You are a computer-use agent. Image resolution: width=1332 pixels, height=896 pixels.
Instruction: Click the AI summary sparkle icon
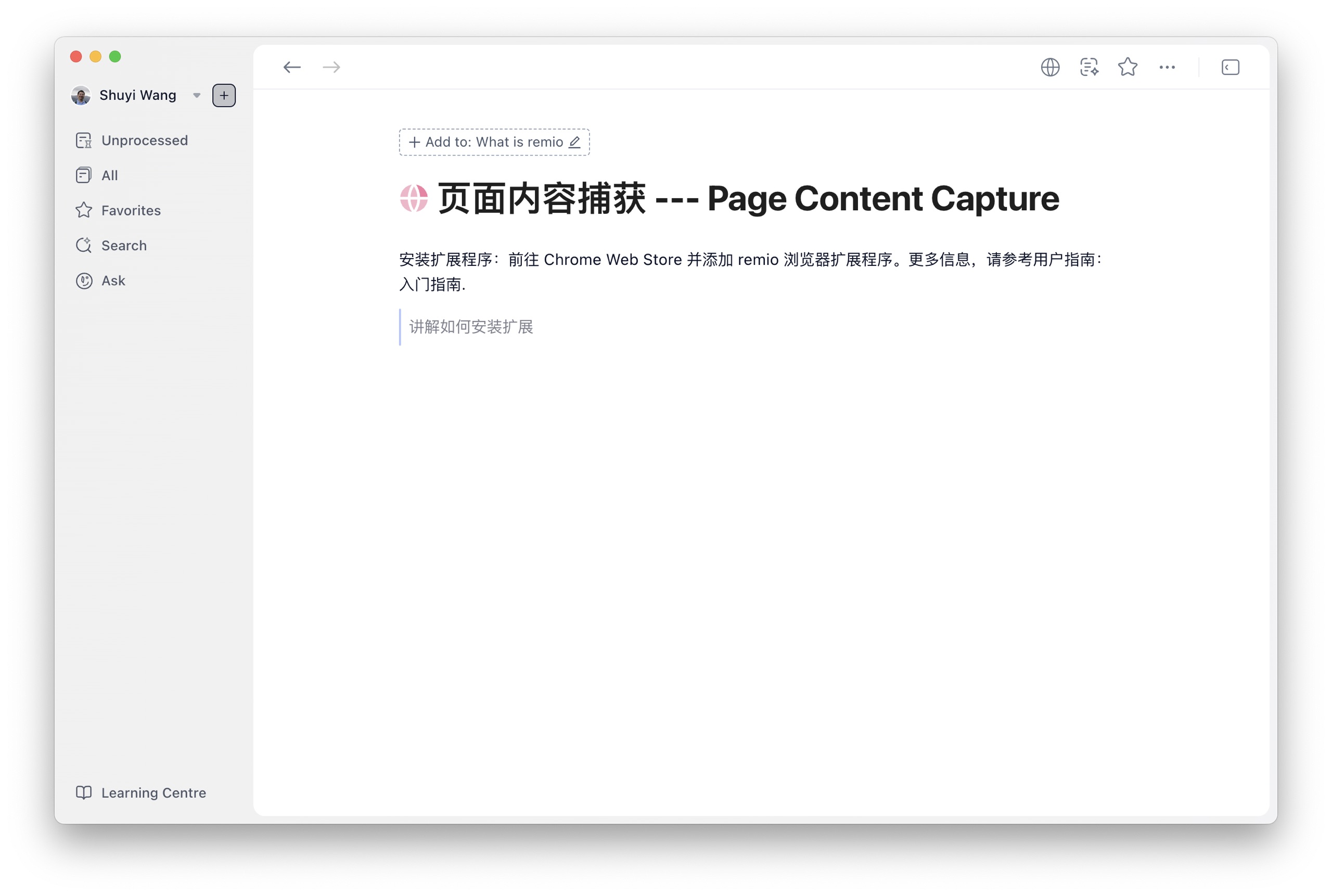coord(1089,68)
